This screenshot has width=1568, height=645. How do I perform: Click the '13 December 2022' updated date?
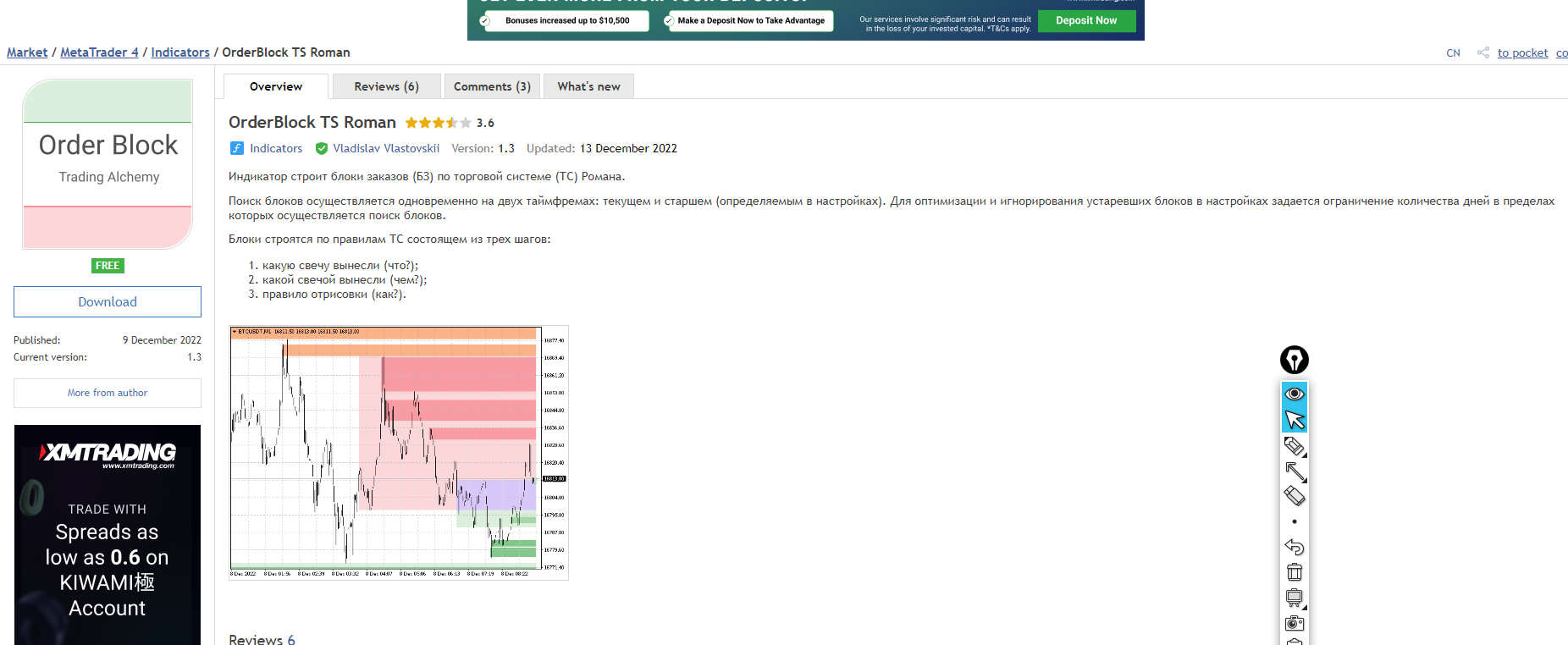628,148
